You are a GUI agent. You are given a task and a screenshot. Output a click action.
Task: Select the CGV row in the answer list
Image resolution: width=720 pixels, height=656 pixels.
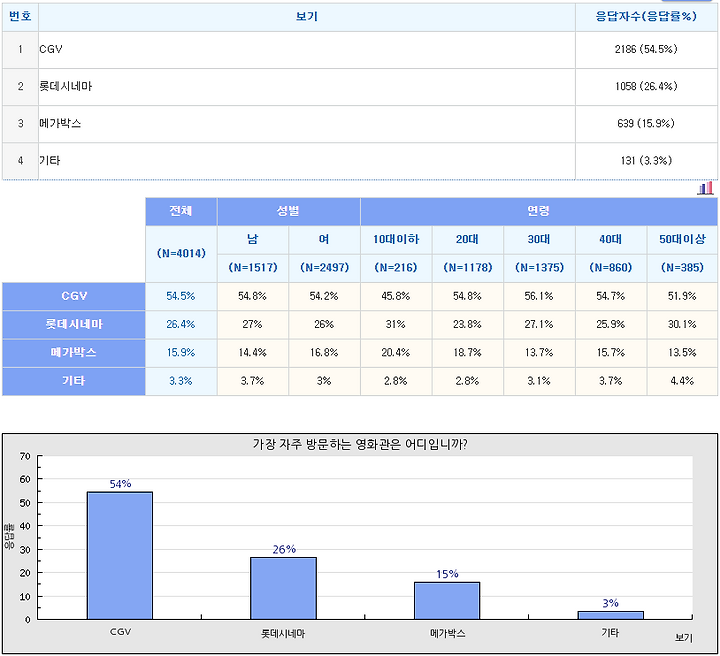click(x=360, y=50)
